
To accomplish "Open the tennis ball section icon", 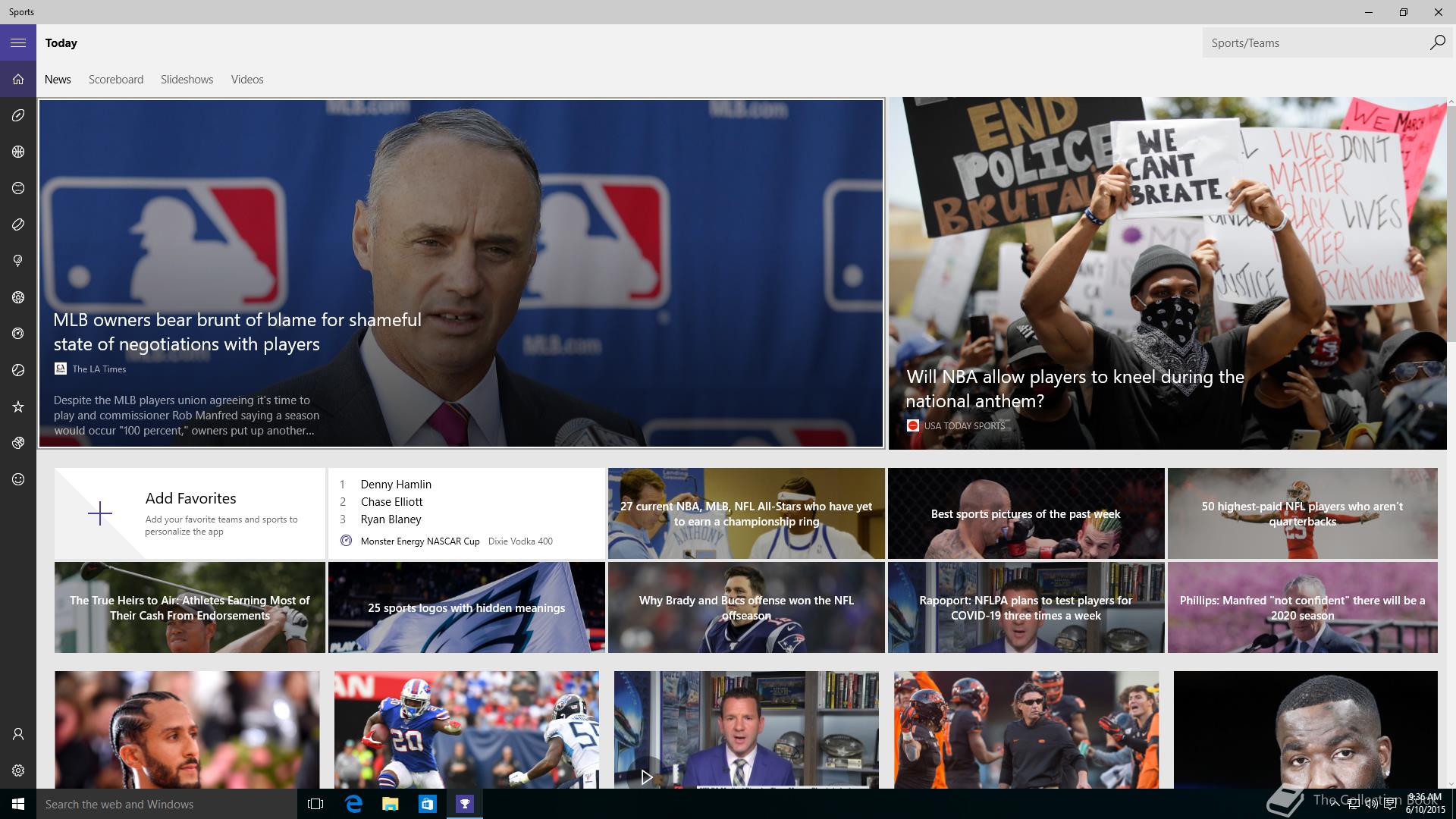I will 18,370.
